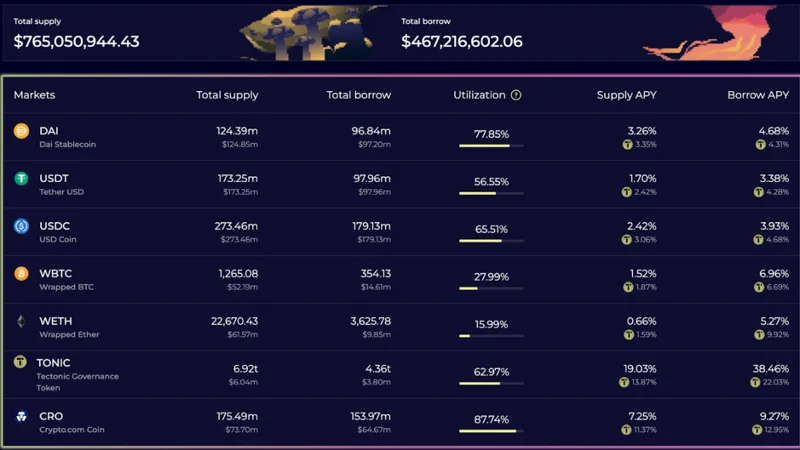Screen dimensions: 800x450
Task: Click DAI utilization bar under 77.85%
Action: pyautogui.click(x=491, y=146)
